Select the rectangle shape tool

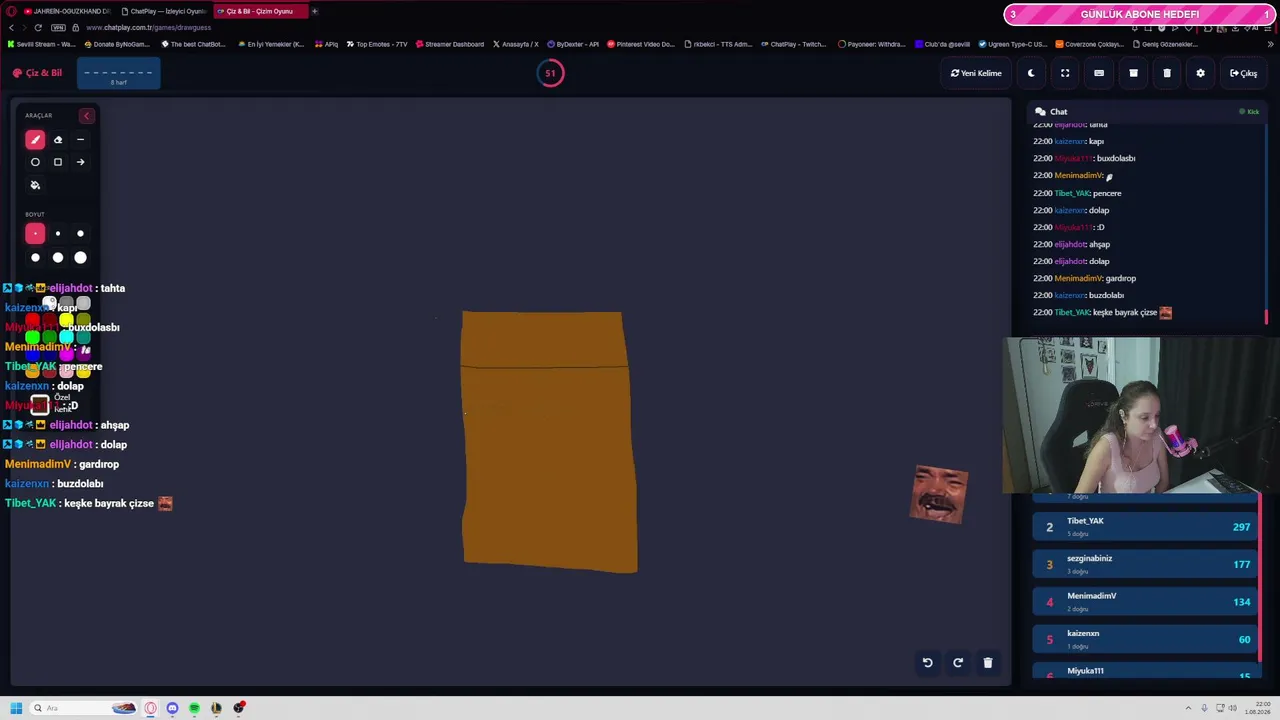pyautogui.click(x=58, y=162)
